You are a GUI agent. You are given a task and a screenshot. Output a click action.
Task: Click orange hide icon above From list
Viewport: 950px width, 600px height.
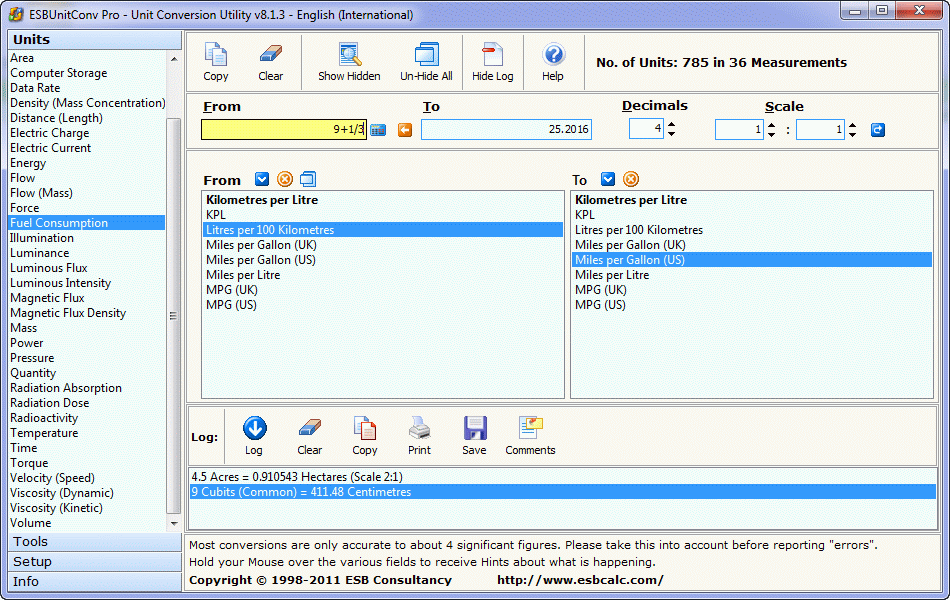[285, 179]
